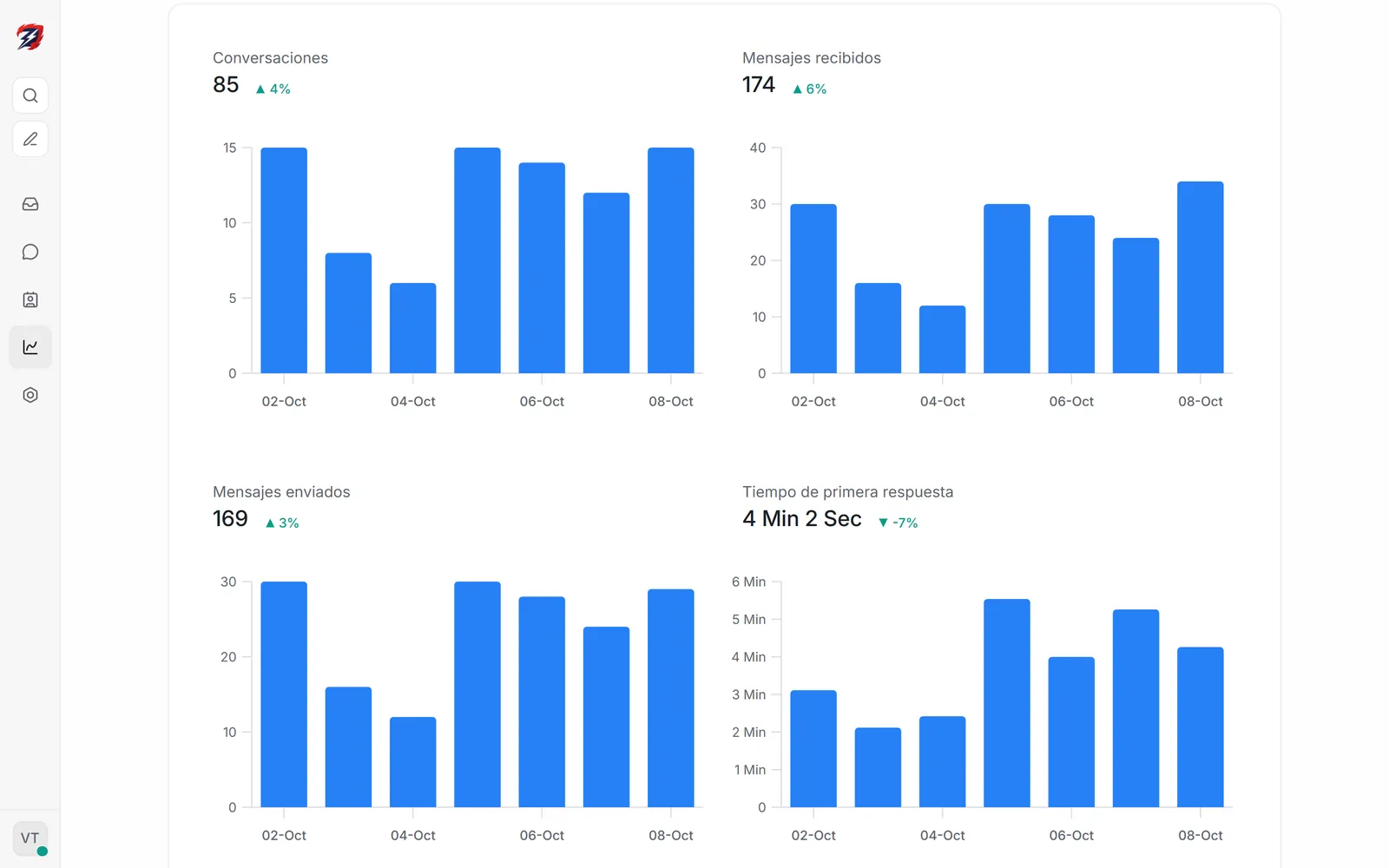This screenshot has width=1389, height=868.
Task: Click the 04-Oct bar in Tiempo de primera respuesta chart
Action: (943, 762)
